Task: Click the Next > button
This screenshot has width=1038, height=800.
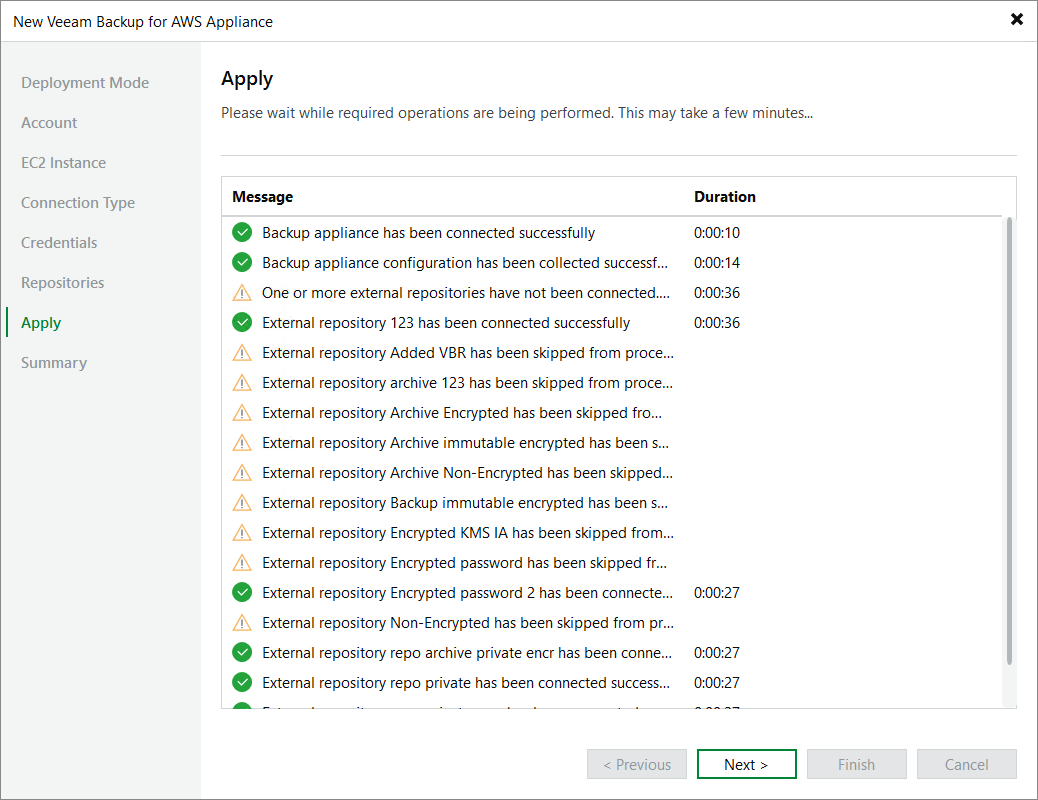Action: point(746,764)
